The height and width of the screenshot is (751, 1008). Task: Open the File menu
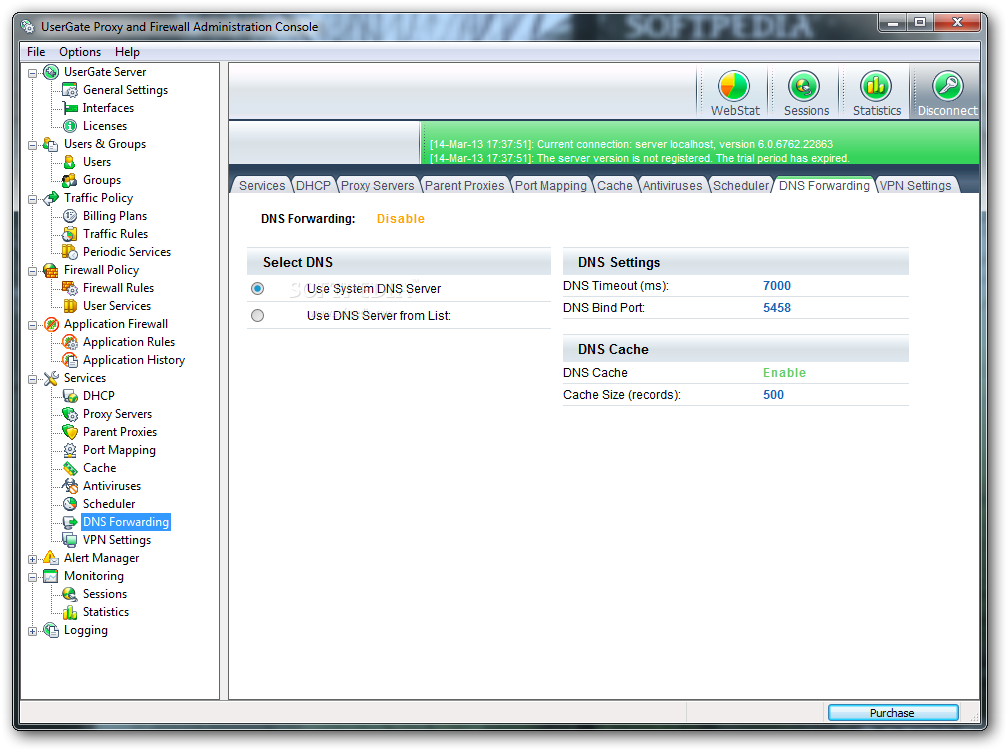click(36, 52)
